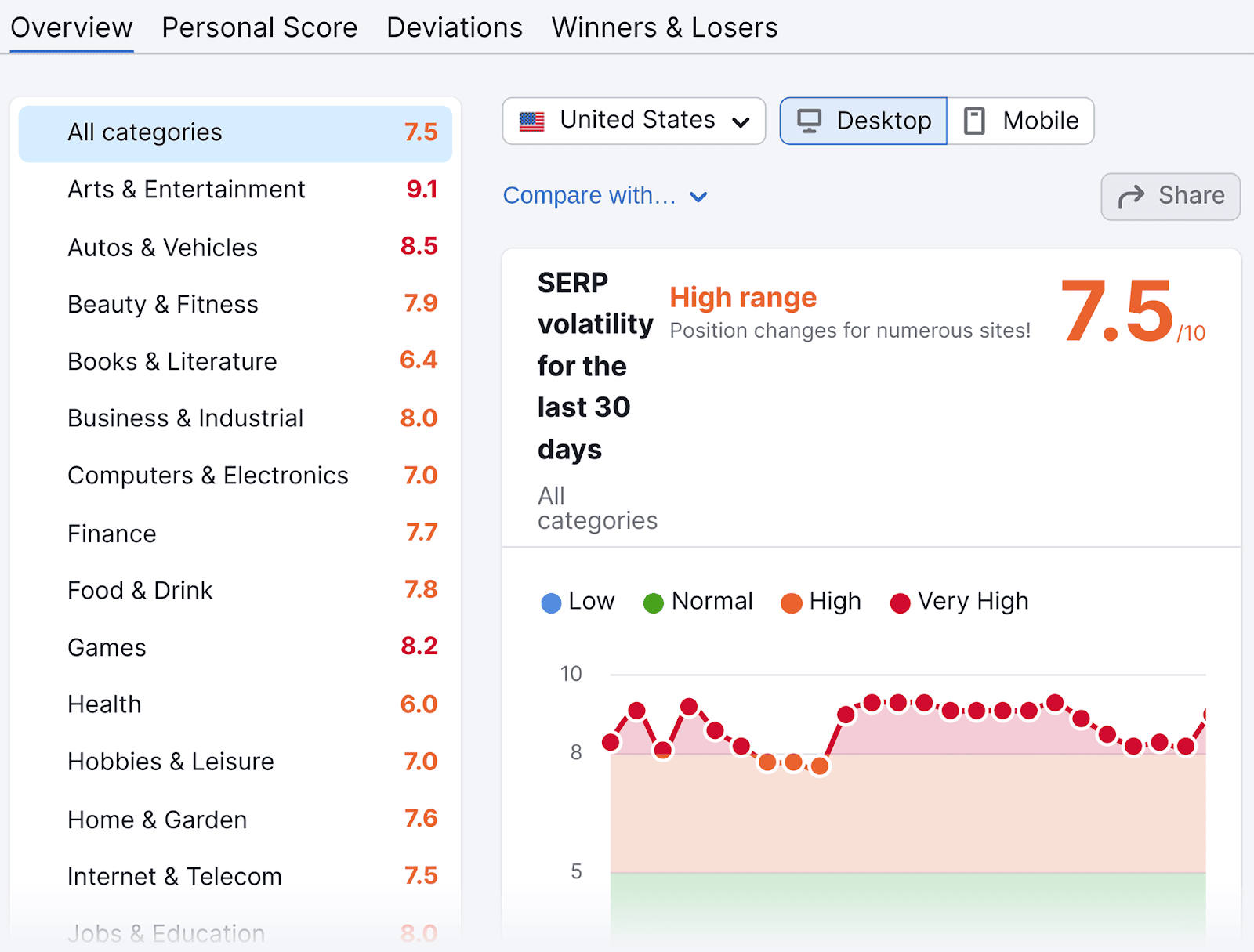The width and height of the screenshot is (1254, 952).
Task: Switch device view to Desktop
Action: [864, 121]
